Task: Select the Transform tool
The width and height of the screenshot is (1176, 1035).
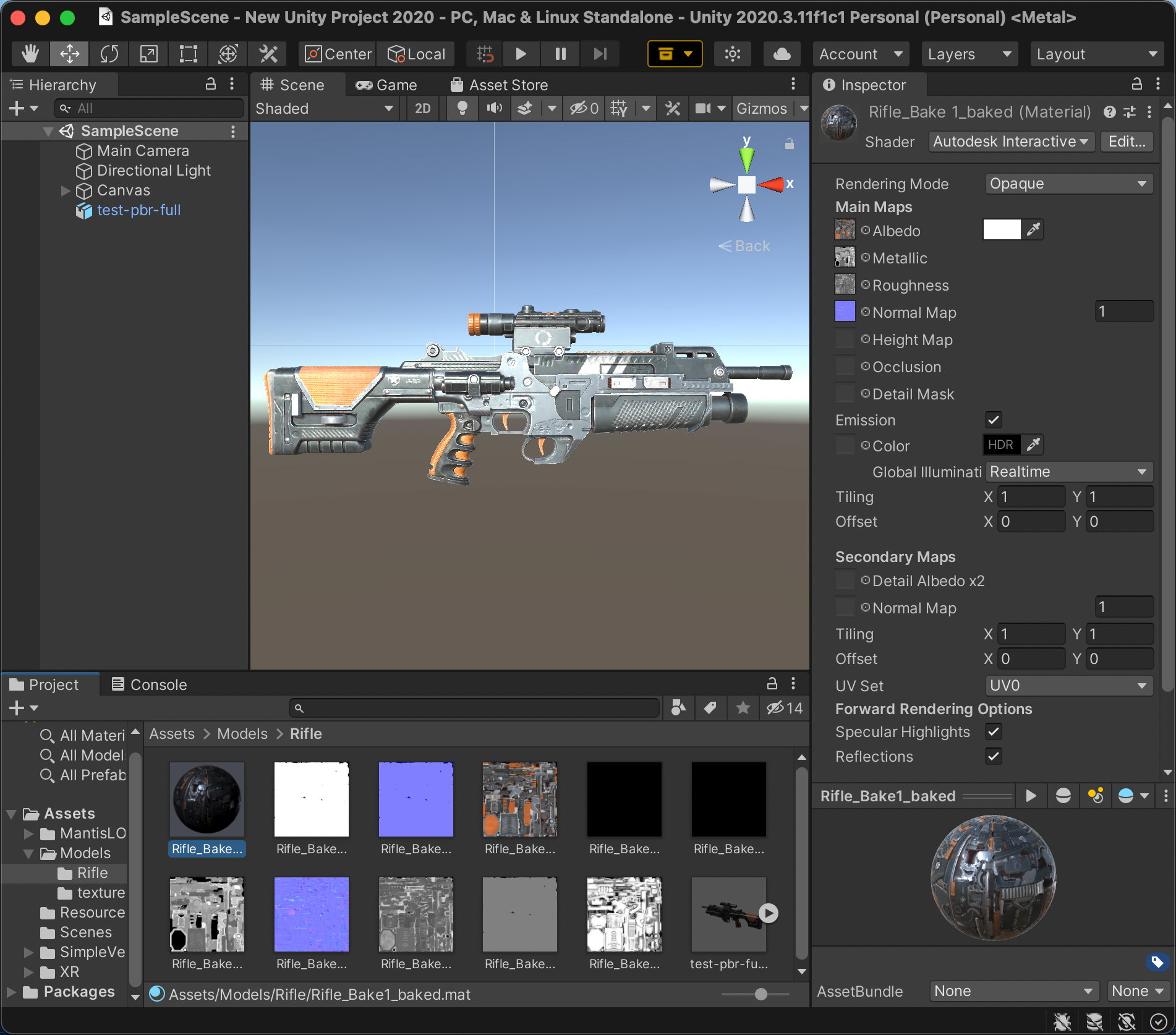Action: [x=228, y=54]
